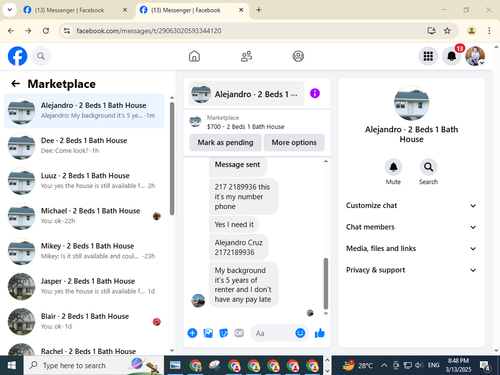Viewport: 500px width, 375px height.
Task: Choose a GIF icon in composer
Action: (239, 333)
